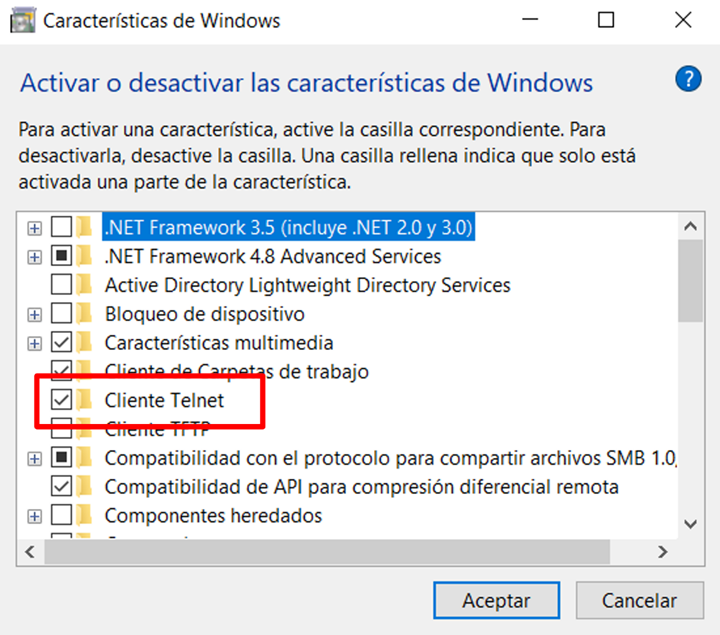
Task: Select the folder icon beside Bloqueo de dispositivo
Action: [85, 314]
